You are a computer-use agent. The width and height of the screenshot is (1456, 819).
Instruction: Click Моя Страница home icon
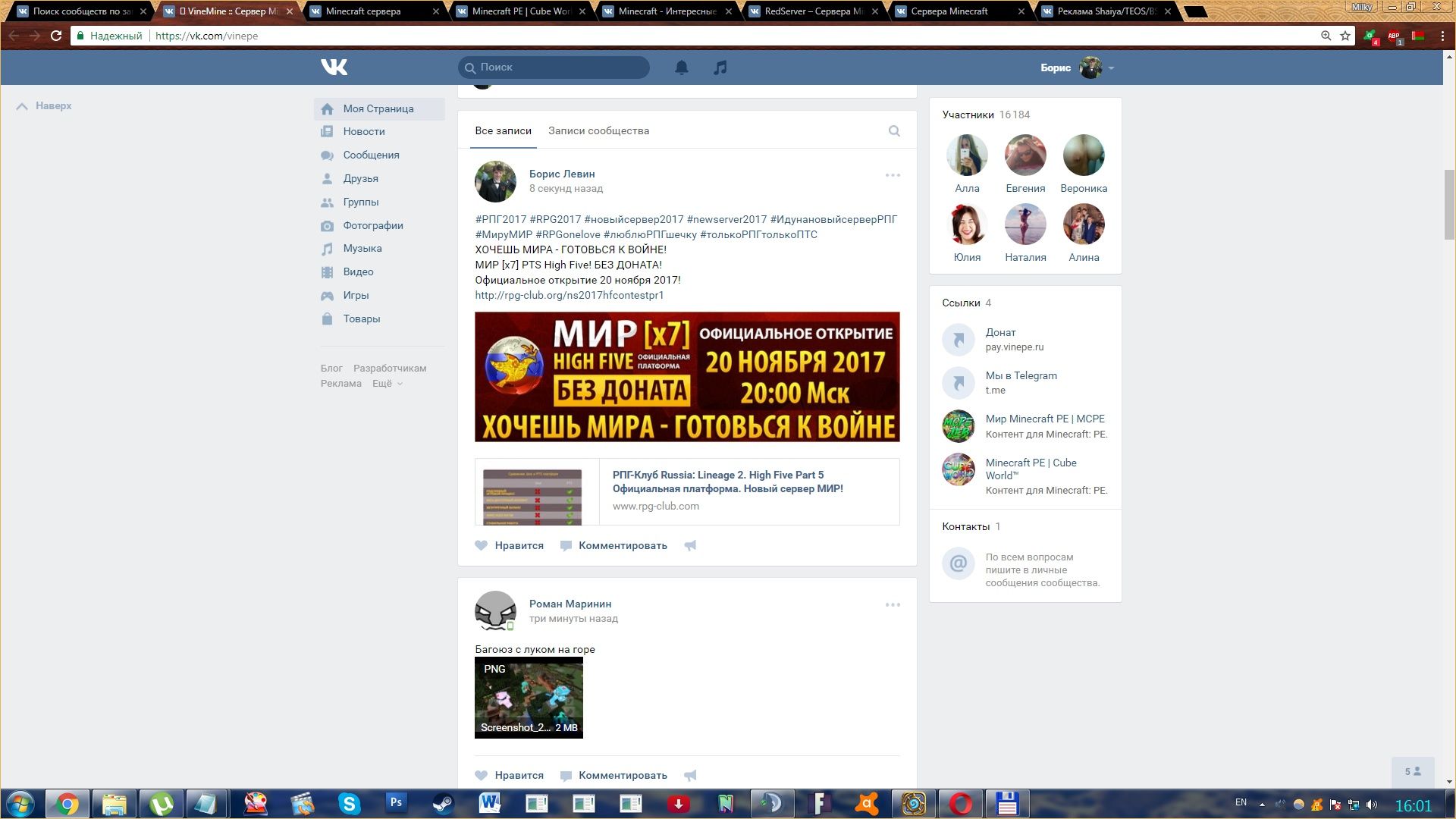(x=327, y=109)
